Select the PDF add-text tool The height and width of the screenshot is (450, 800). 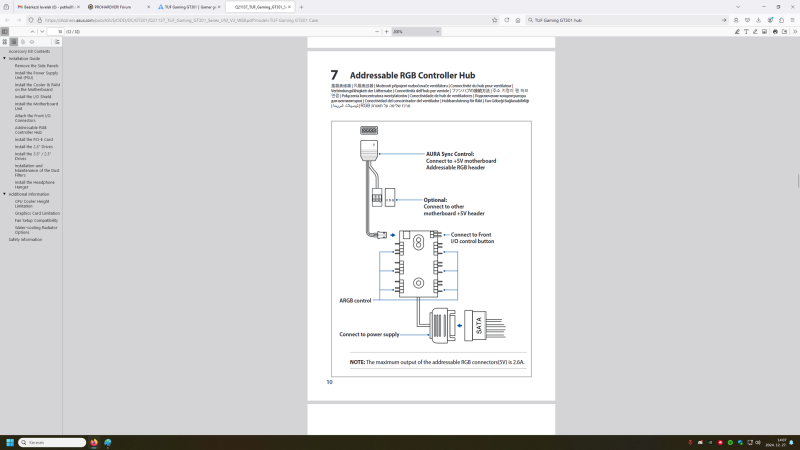(746, 32)
